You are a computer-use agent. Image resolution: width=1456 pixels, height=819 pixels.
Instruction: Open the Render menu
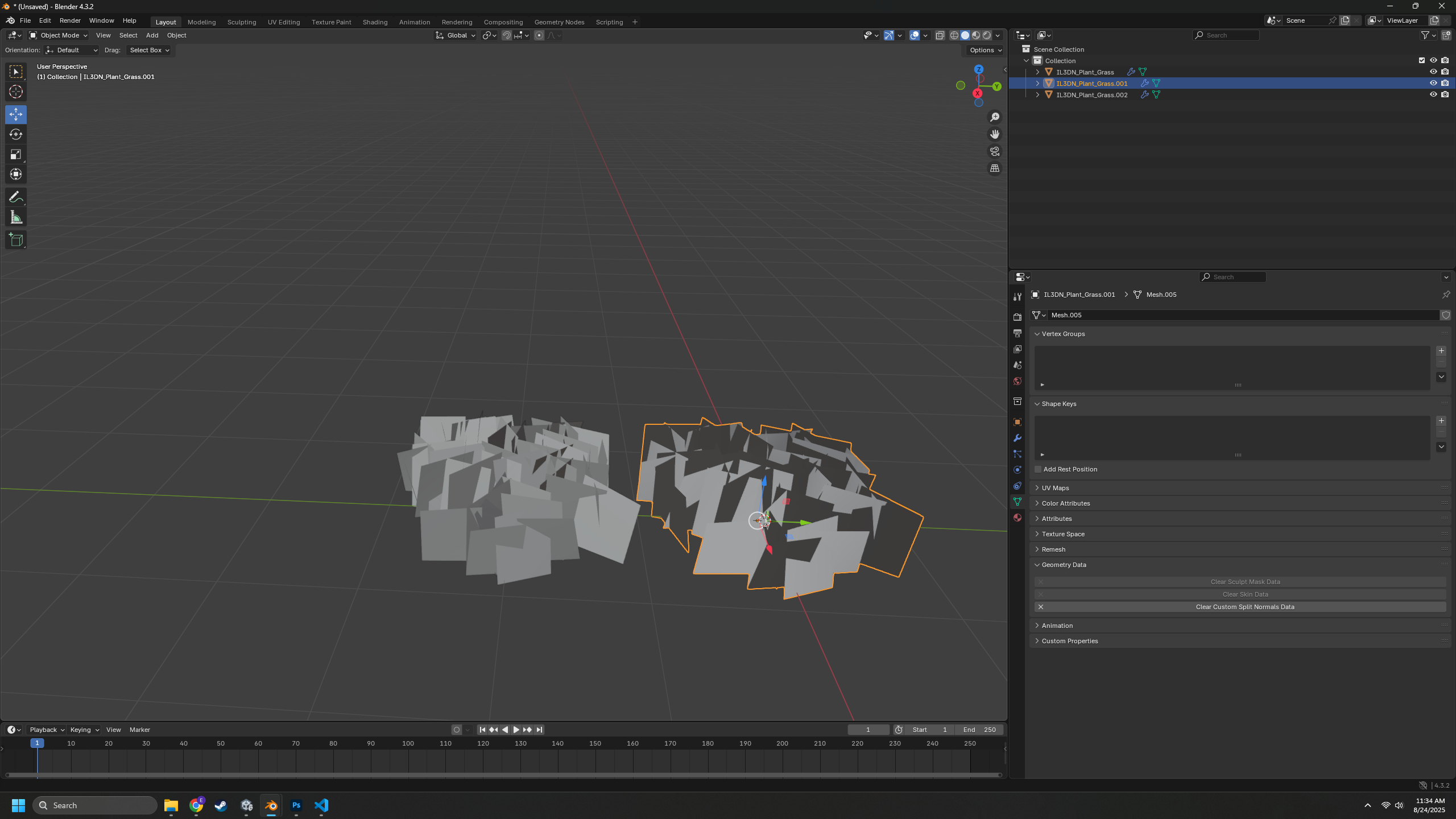[x=70, y=20]
